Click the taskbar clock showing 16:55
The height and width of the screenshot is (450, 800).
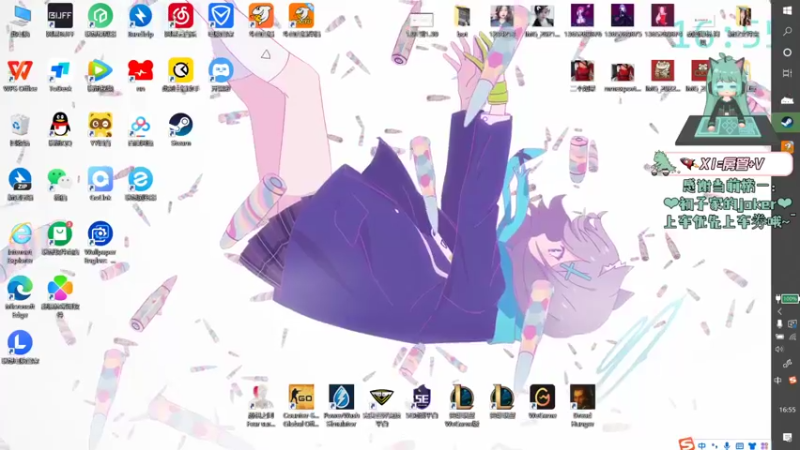(787, 409)
